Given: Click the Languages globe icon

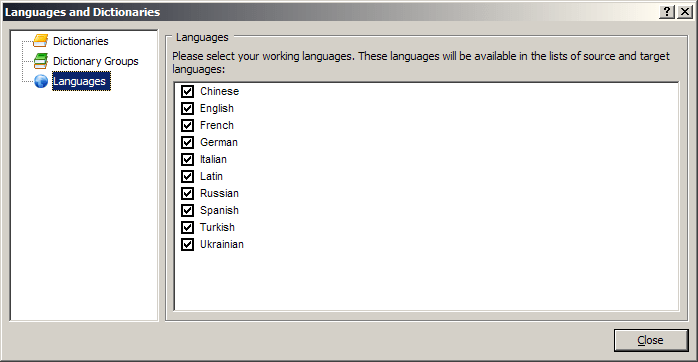Looking at the screenshot, I should pyautogui.click(x=41, y=81).
